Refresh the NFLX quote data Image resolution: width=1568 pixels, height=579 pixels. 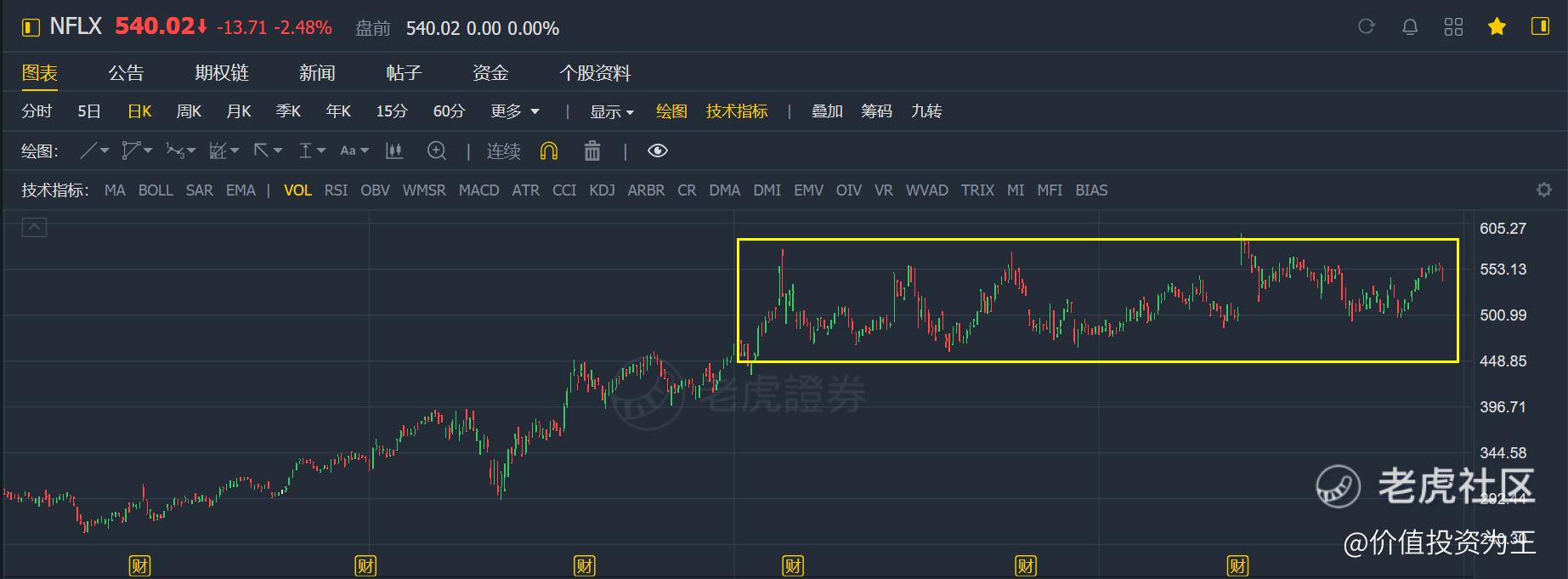click(x=1367, y=27)
